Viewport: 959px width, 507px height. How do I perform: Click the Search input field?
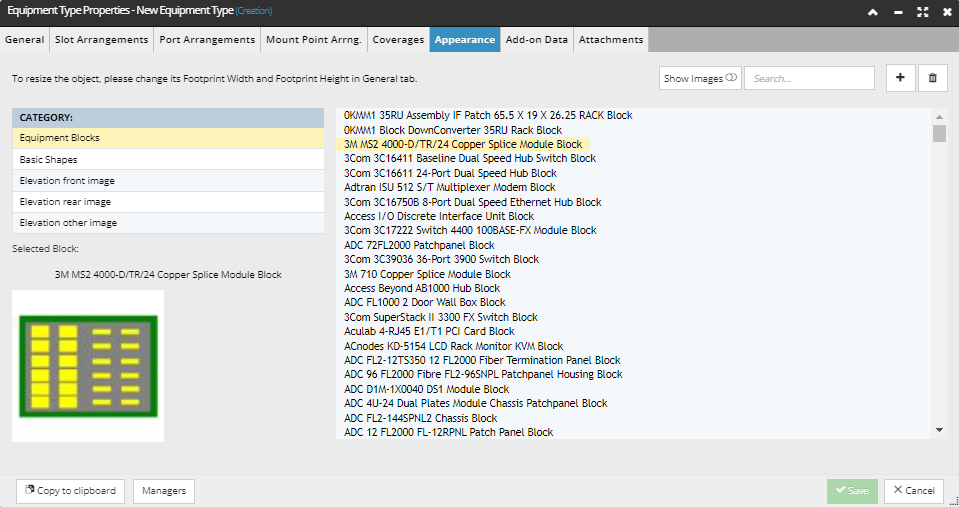point(809,78)
